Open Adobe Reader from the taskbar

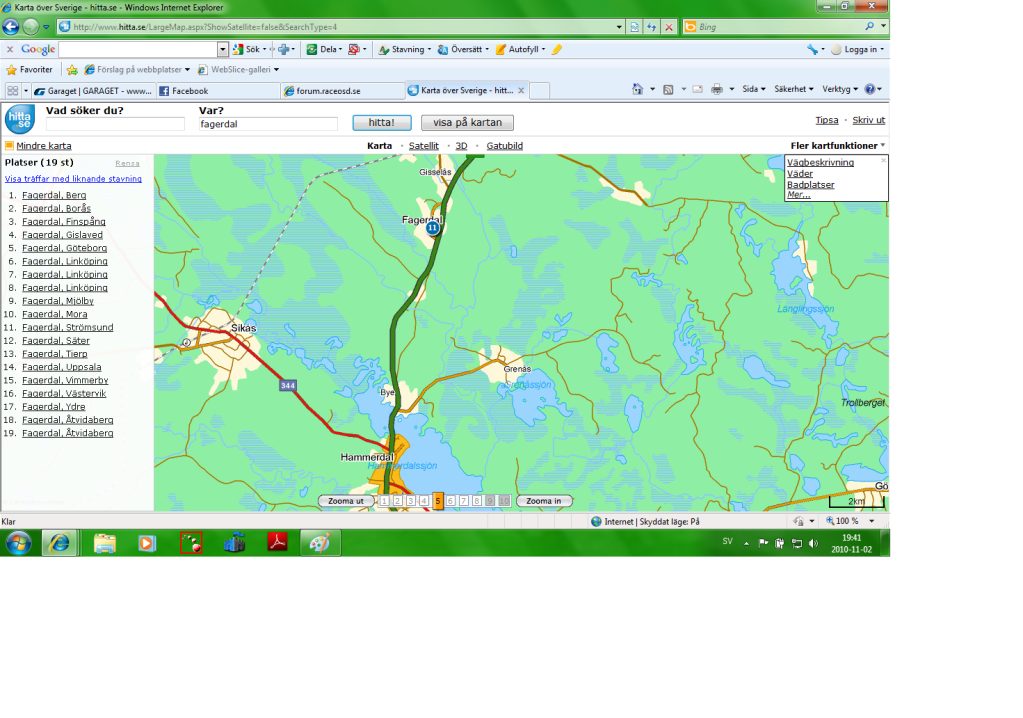(276, 543)
